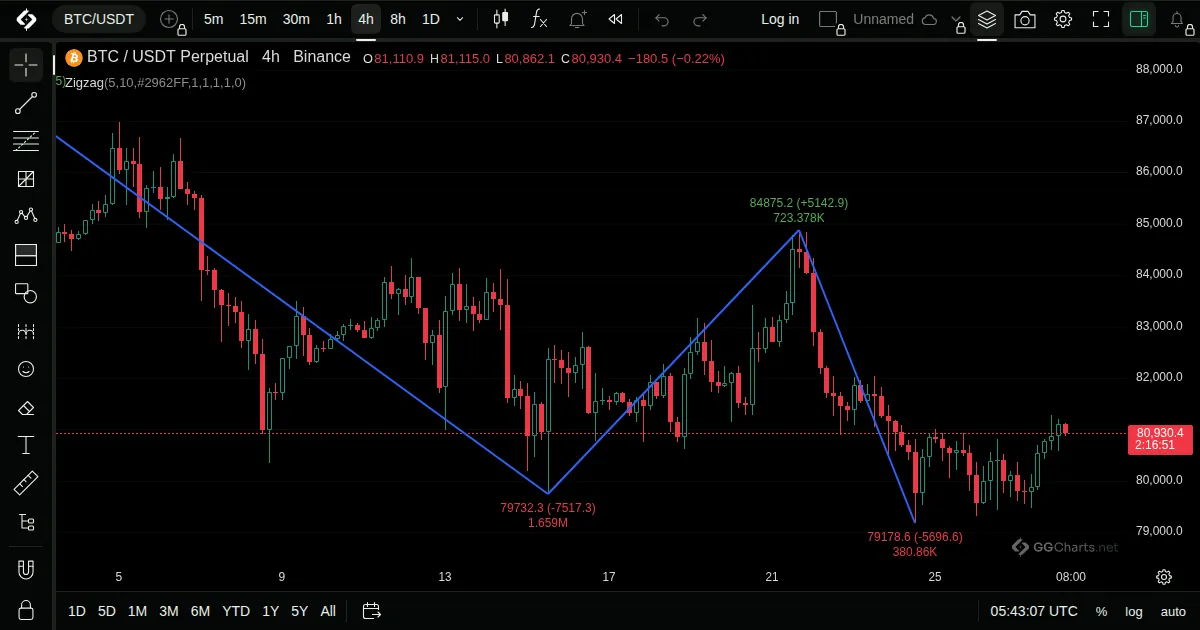Viewport: 1200px width, 630px height.
Task: Toggle lock all drawings padlock
Action: 26,609
